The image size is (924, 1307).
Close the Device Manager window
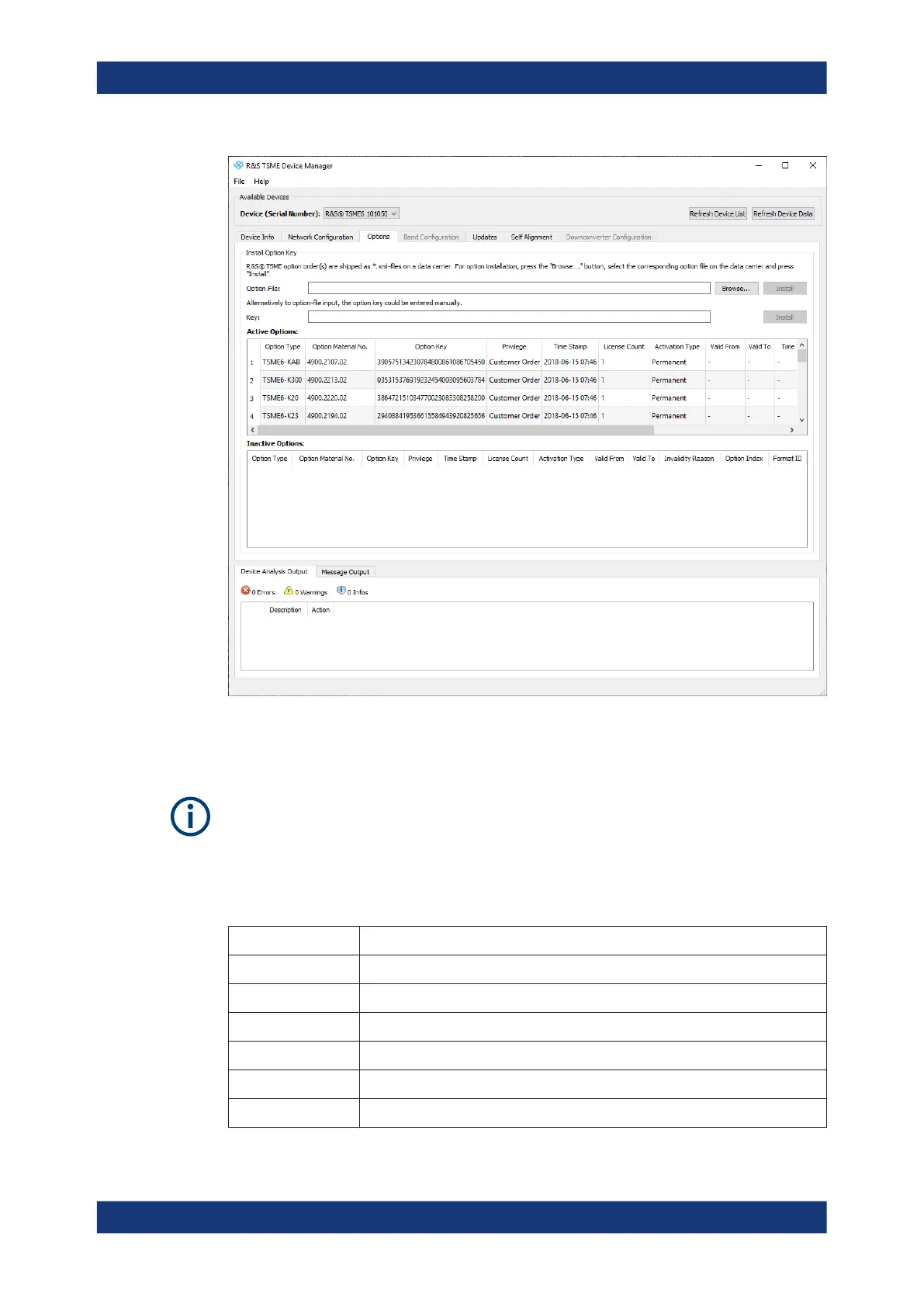point(812,165)
